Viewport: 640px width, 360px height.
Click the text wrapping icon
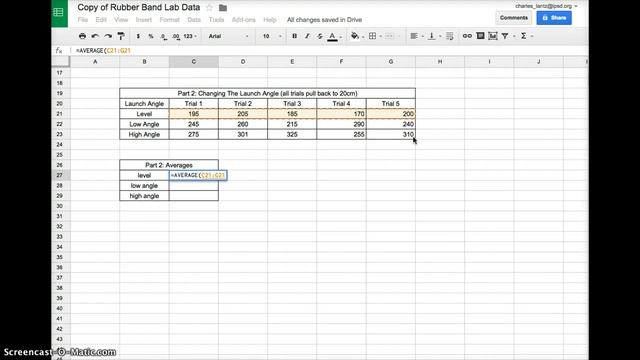tap(450, 36)
